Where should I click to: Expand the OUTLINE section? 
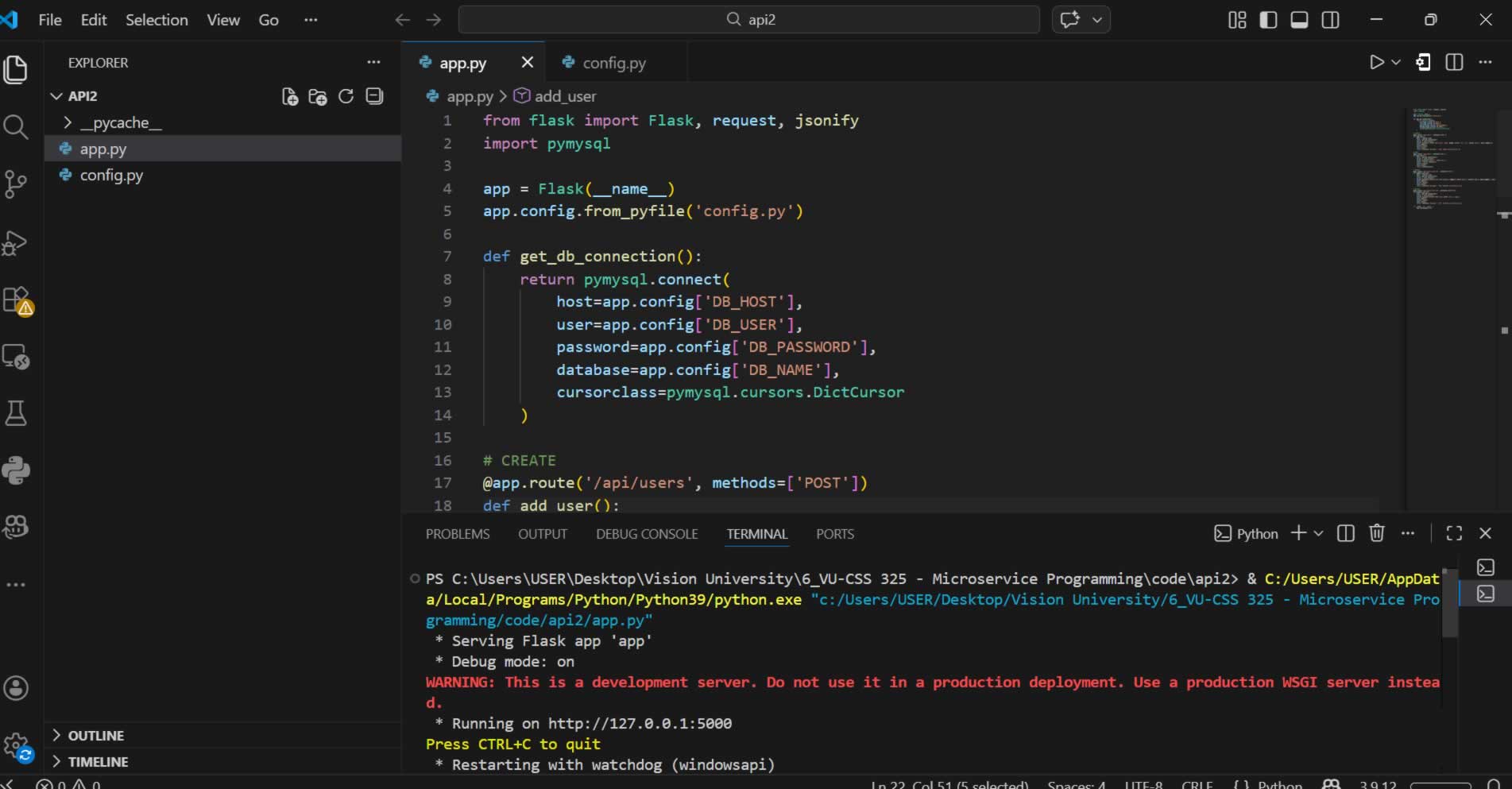click(x=95, y=736)
